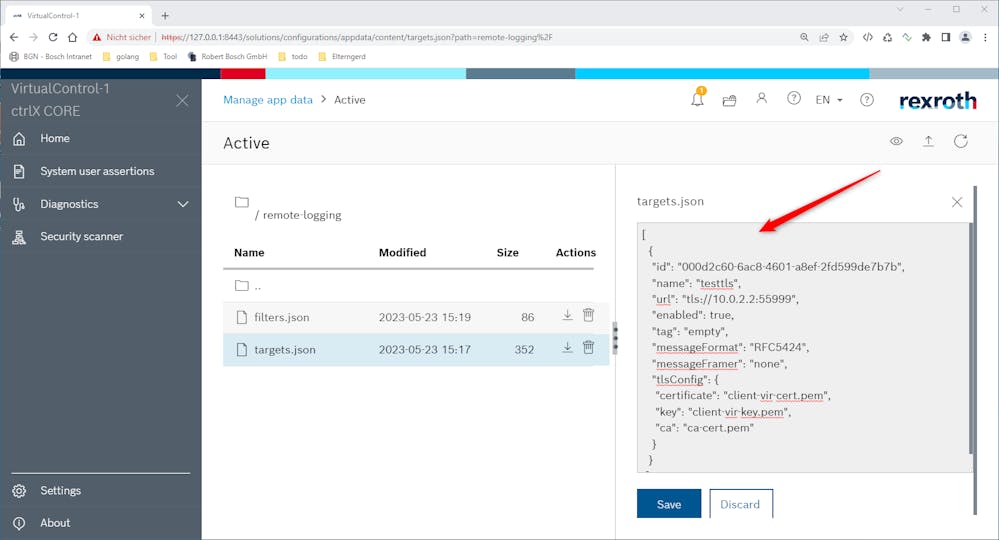Delete targets.json with trash icon

(589, 347)
